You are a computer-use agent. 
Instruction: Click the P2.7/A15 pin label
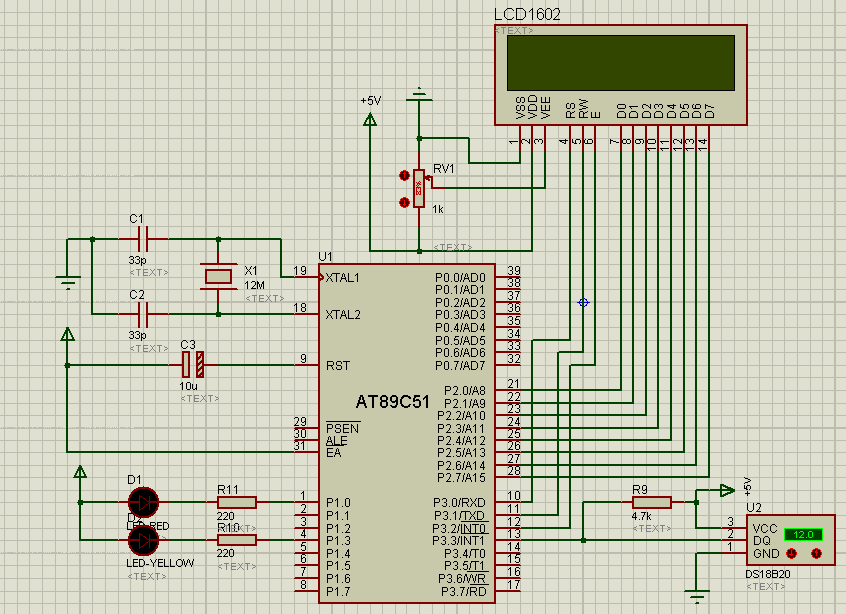461,477
